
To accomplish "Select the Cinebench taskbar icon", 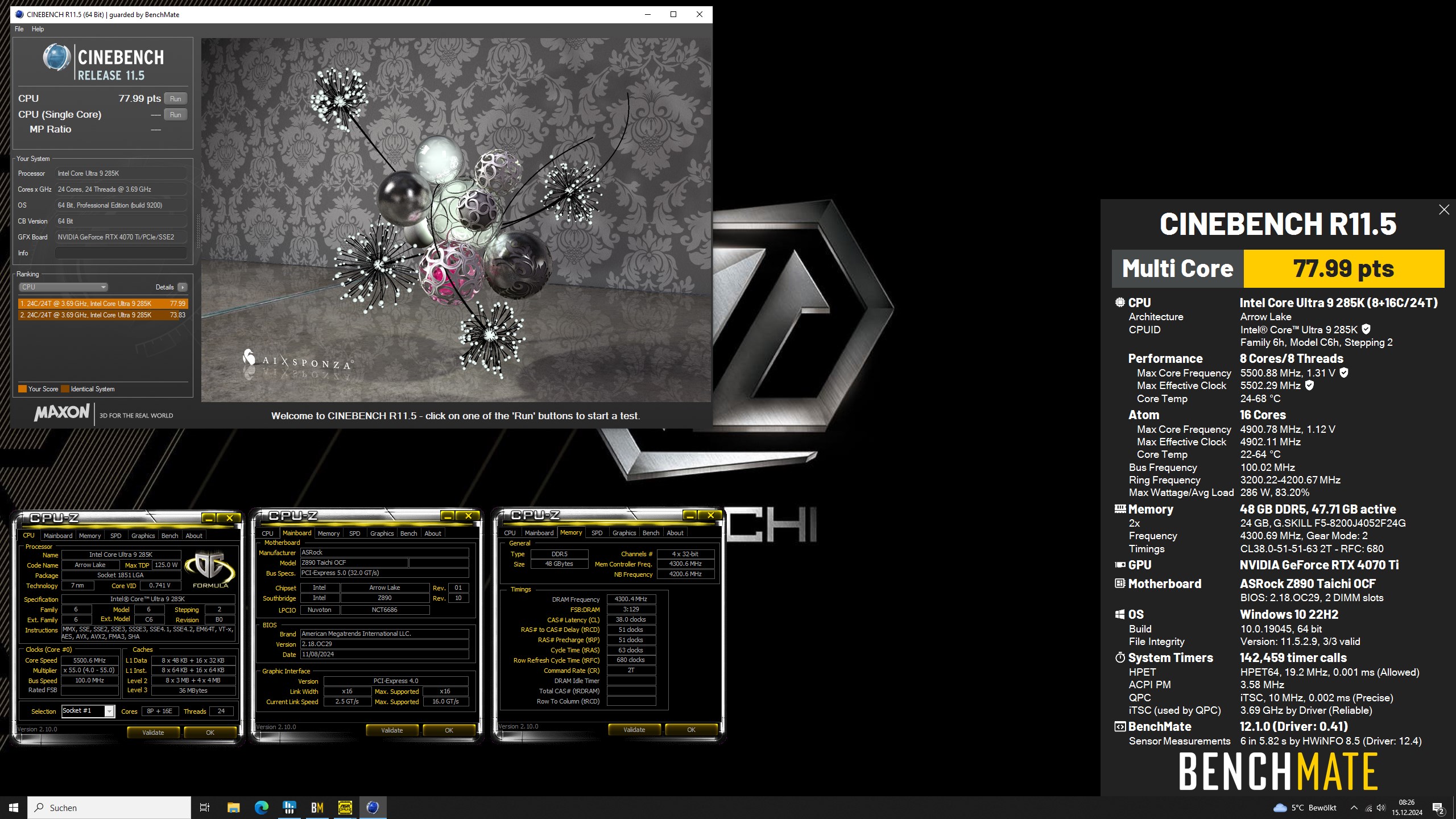I will 373,808.
